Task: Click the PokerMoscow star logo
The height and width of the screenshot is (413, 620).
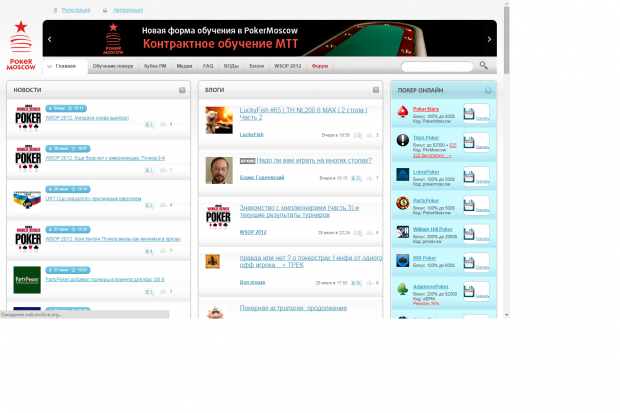Action: (x=21, y=45)
